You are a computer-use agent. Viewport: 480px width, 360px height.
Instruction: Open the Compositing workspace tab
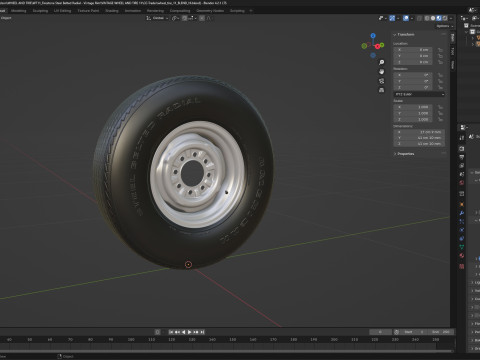[x=180, y=11]
